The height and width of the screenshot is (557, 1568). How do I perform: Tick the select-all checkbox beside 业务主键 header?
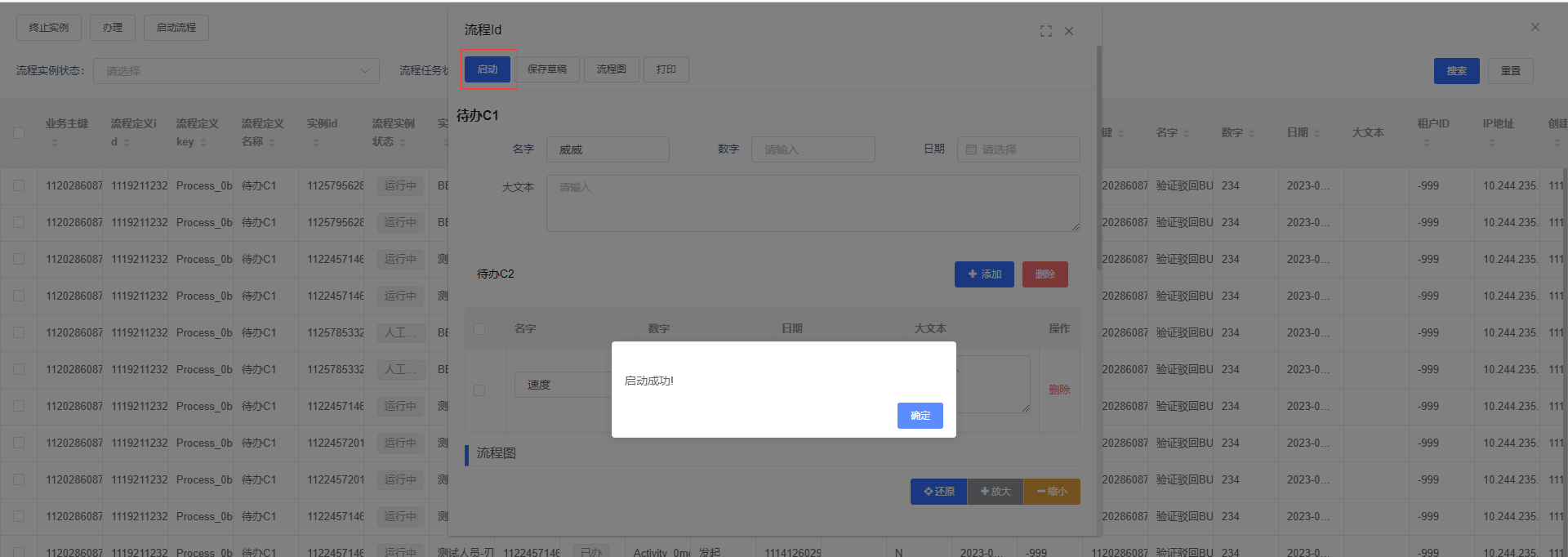(19, 133)
